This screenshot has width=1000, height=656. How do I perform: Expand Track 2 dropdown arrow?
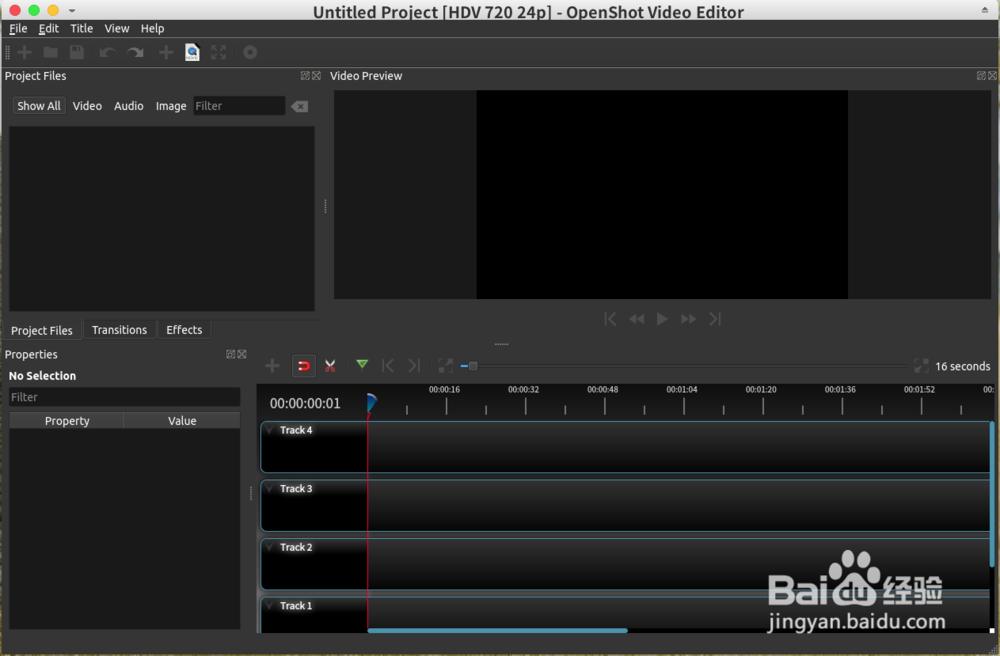click(270, 547)
